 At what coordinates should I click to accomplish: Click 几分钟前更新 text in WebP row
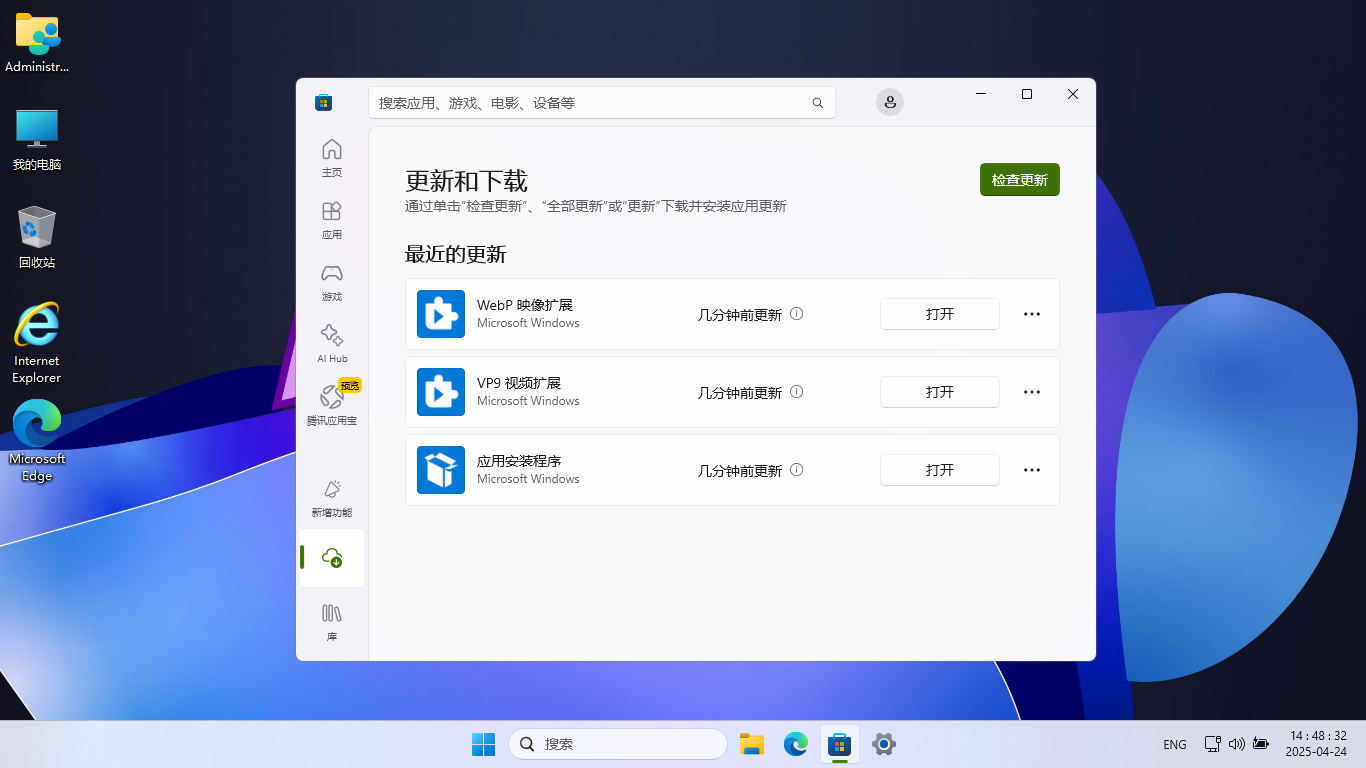click(740, 314)
